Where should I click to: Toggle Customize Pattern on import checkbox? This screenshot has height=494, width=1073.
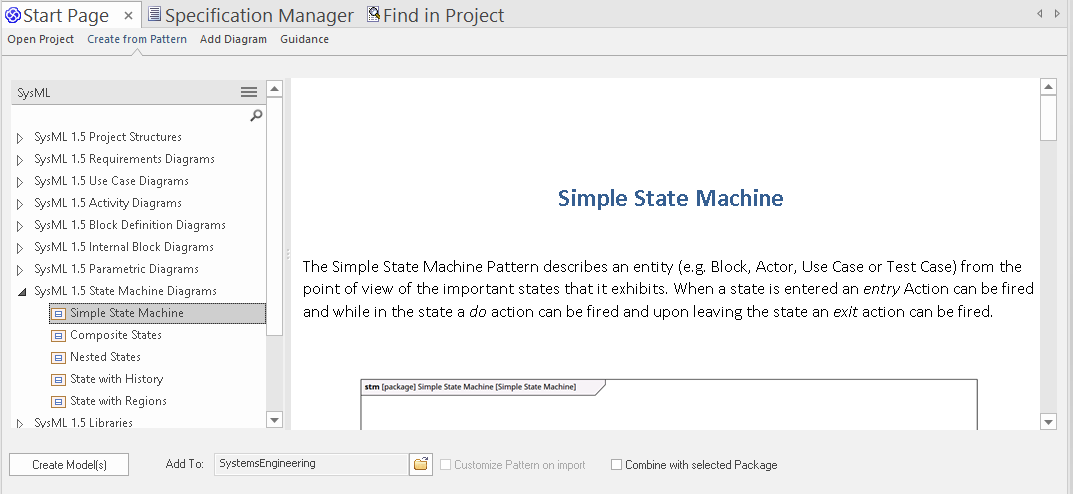(445, 465)
